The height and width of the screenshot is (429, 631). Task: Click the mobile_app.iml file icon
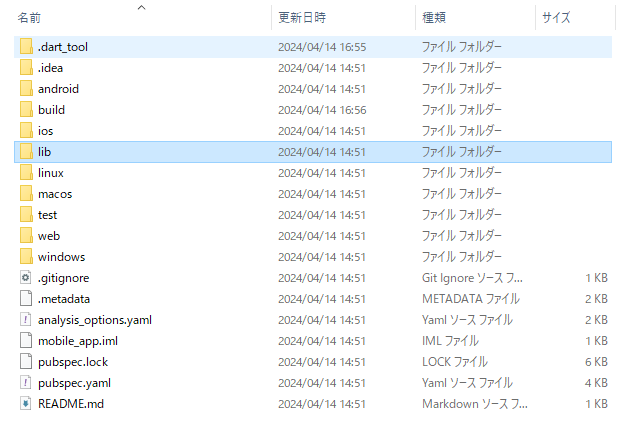[26, 341]
